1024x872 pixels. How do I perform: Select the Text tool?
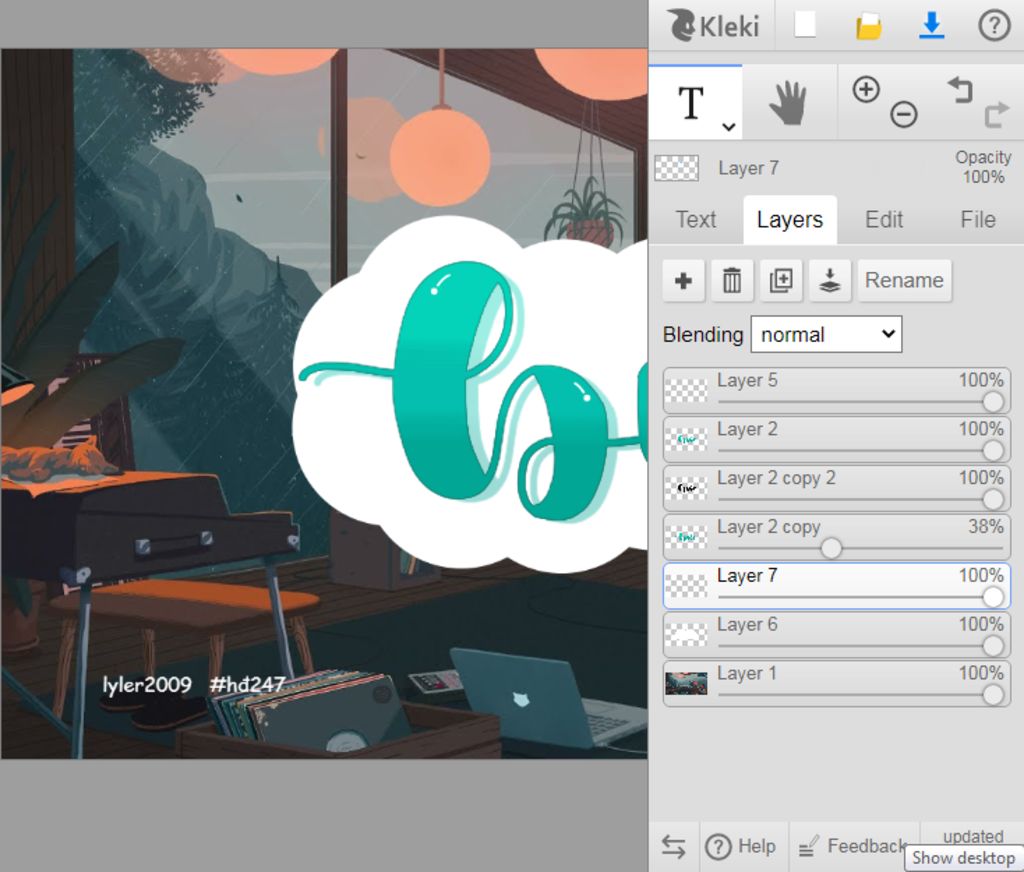tap(691, 103)
